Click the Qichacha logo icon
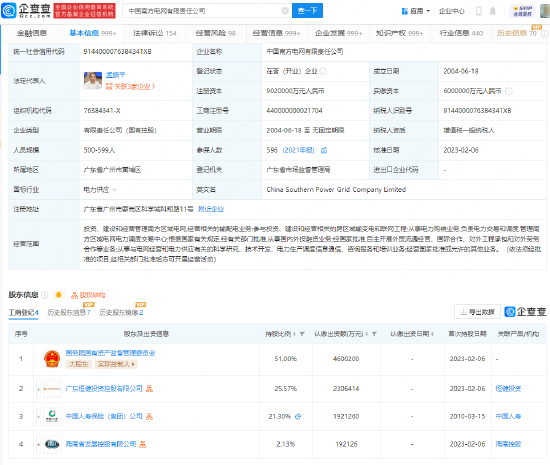550x465 pixels. (x=9, y=11)
